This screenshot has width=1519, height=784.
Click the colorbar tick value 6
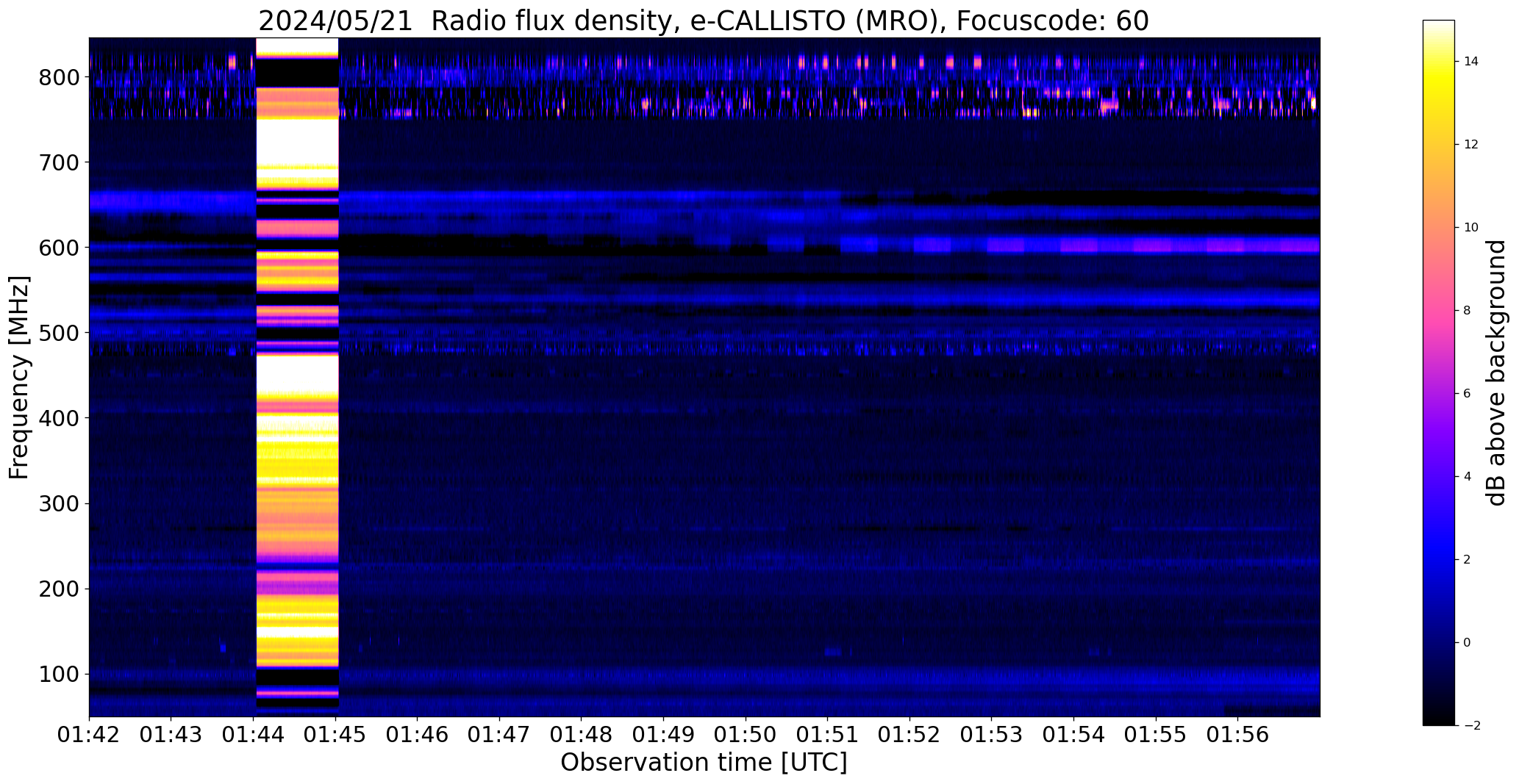coord(1468,394)
